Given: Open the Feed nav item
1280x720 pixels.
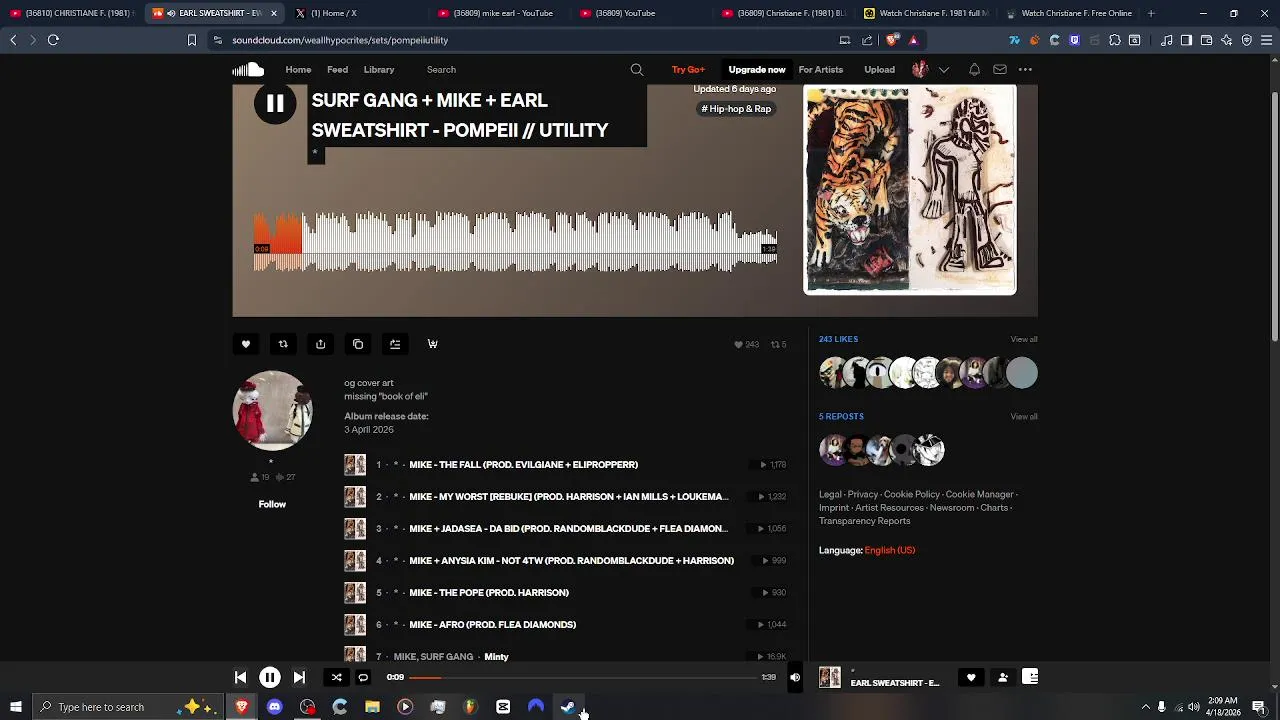Looking at the screenshot, I should pyautogui.click(x=337, y=69).
